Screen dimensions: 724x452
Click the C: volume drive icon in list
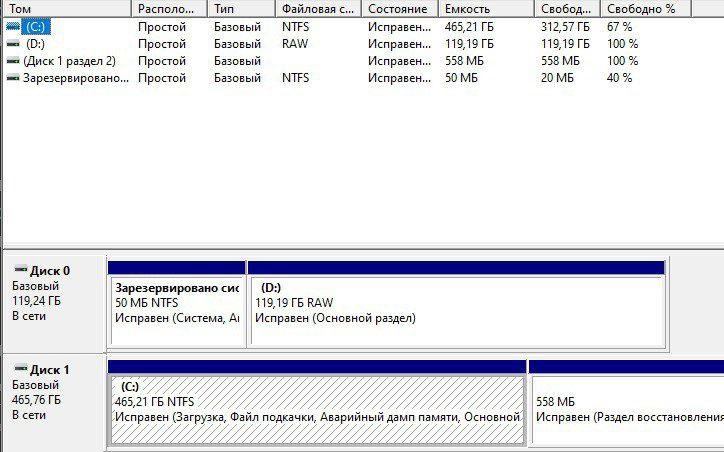coord(13,27)
